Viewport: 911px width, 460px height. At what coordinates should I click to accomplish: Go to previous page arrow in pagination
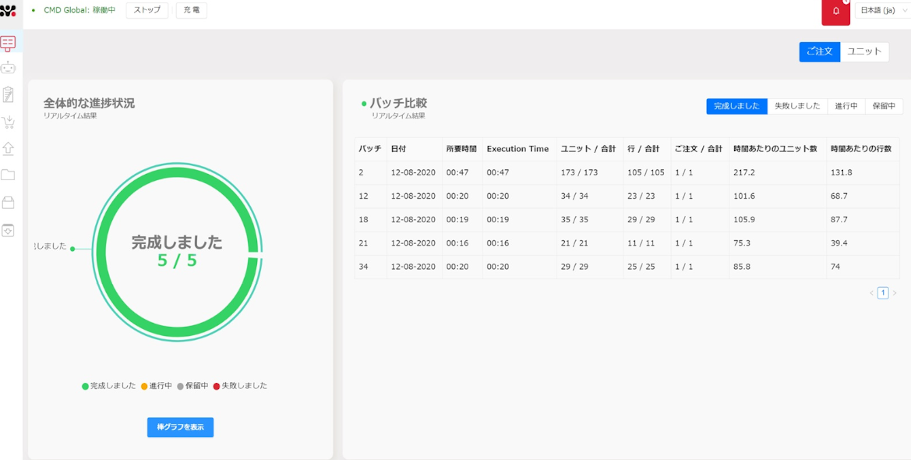point(871,293)
